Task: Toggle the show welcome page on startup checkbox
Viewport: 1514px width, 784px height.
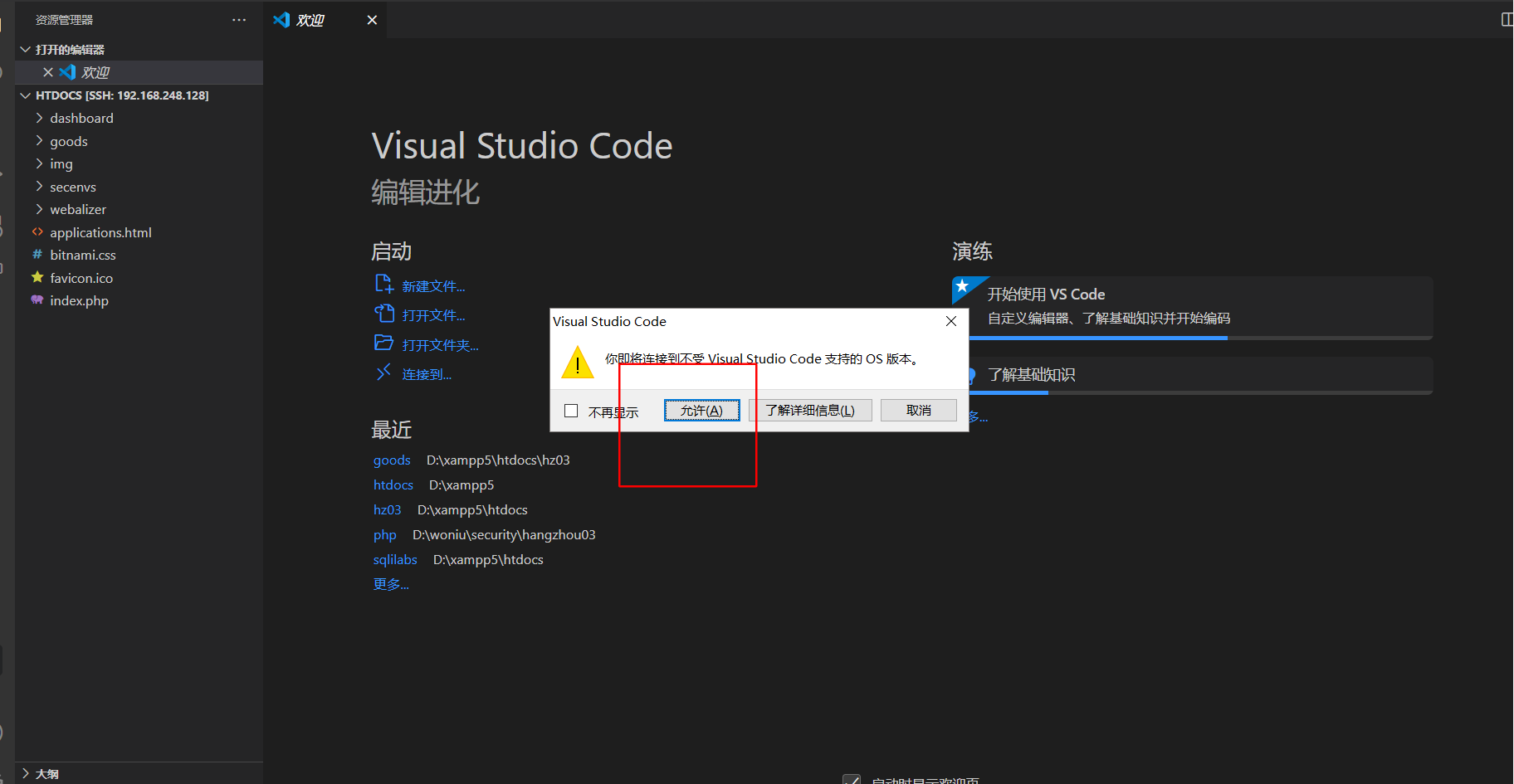Action: [852, 780]
